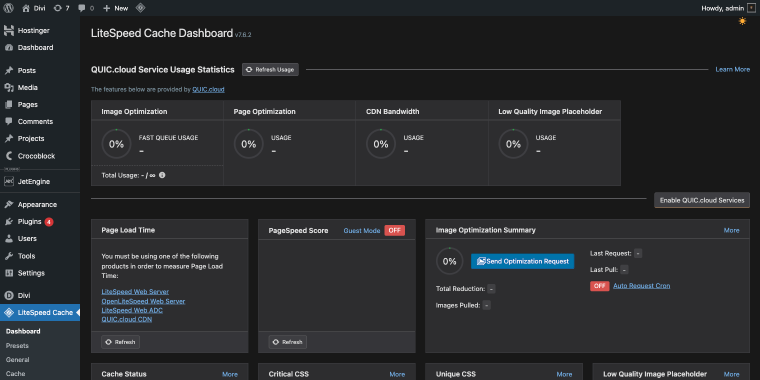
Task: Click the WordPress logo icon
Action: click(x=8, y=8)
